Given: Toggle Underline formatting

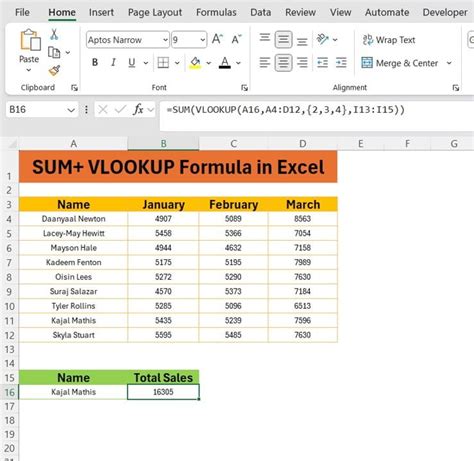Looking at the screenshot, I should coord(132,62).
